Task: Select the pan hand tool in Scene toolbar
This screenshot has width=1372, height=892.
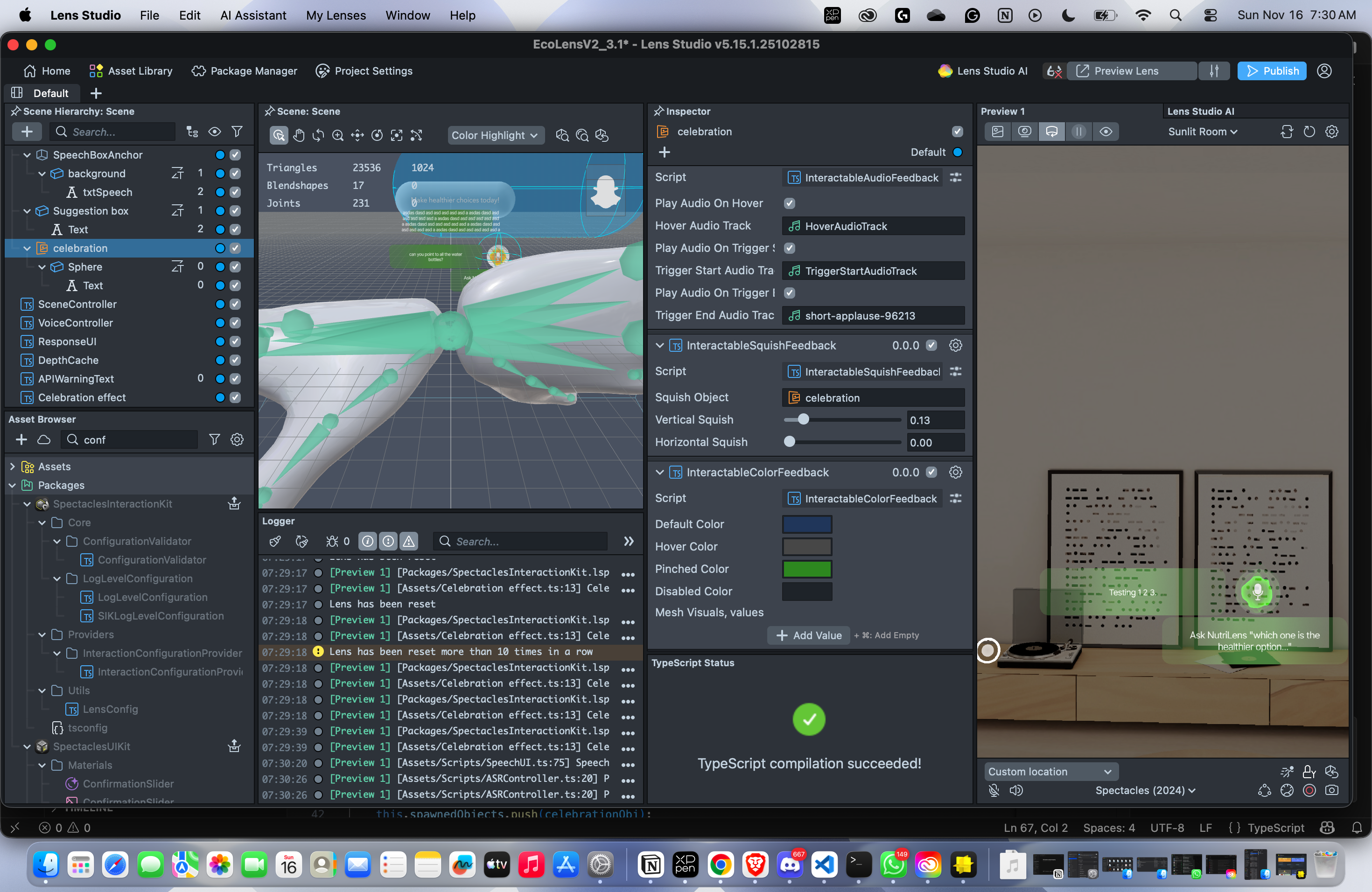Action: (298, 135)
